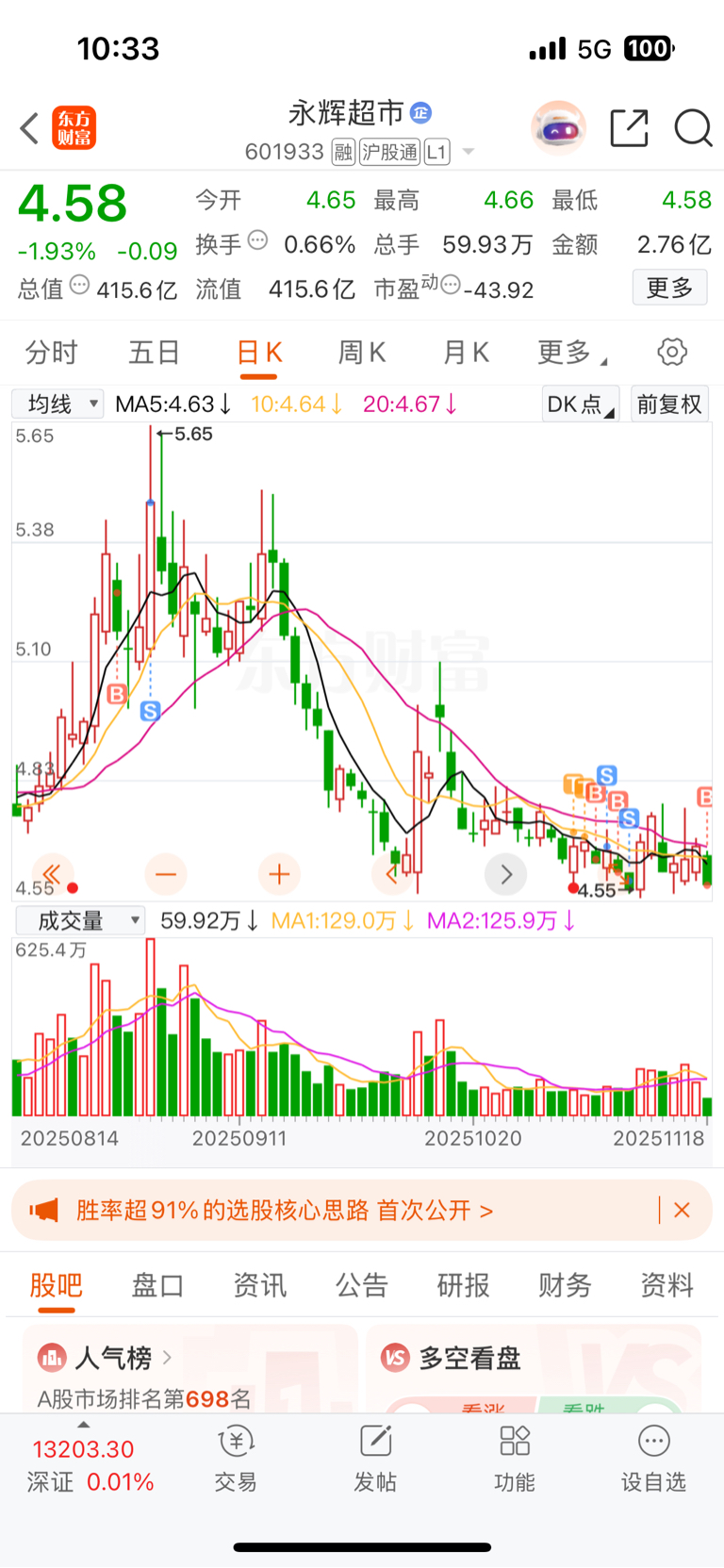Viewport: 724px width, 1568px height.
Task: Open the 东方财富 logo icon
Action: click(x=74, y=128)
